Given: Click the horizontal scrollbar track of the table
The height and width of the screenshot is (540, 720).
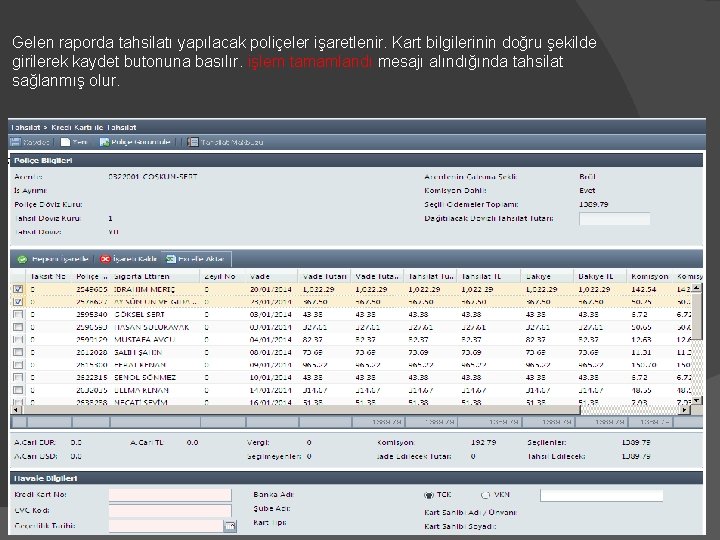Looking at the screenshot, I should 630,410.
